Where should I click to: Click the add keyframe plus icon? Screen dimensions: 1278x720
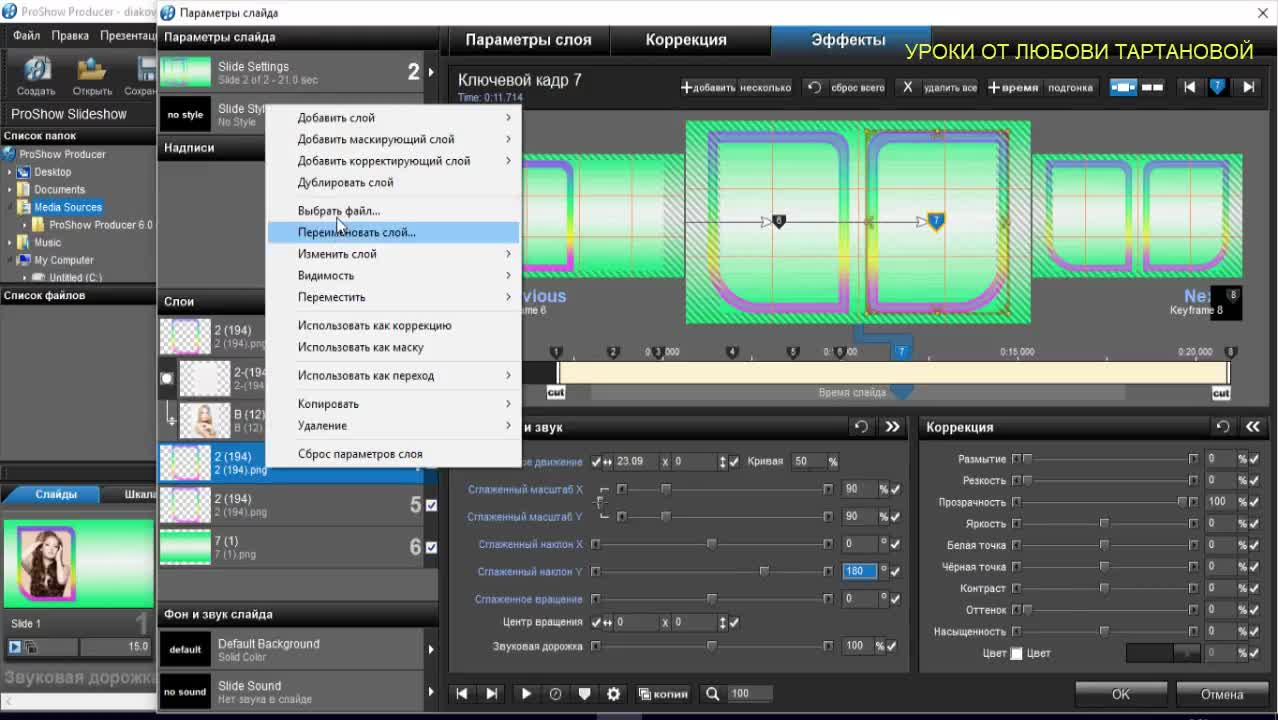click(x=687, y=88)
